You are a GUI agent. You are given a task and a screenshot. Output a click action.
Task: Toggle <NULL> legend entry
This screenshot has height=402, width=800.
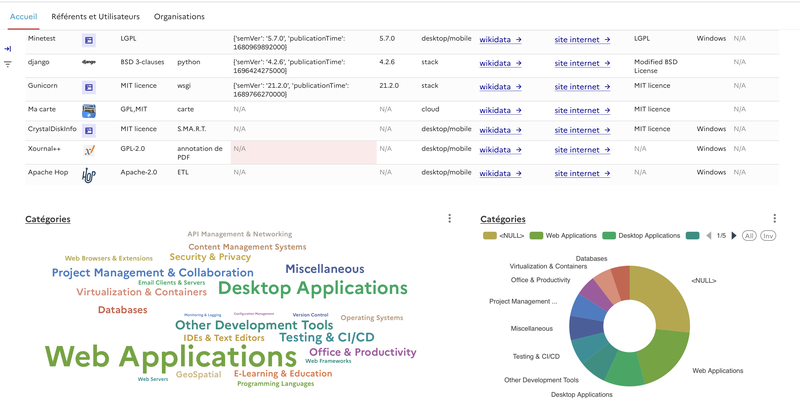coord(504,236)
